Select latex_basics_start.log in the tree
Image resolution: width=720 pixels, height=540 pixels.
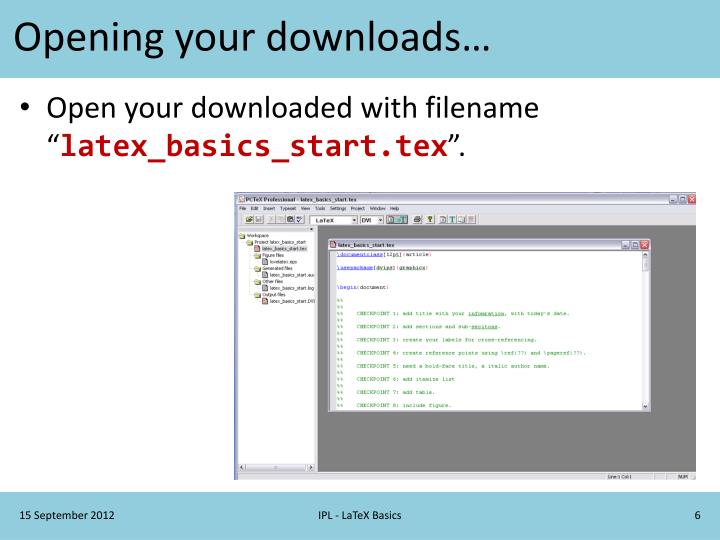point(292,288)
